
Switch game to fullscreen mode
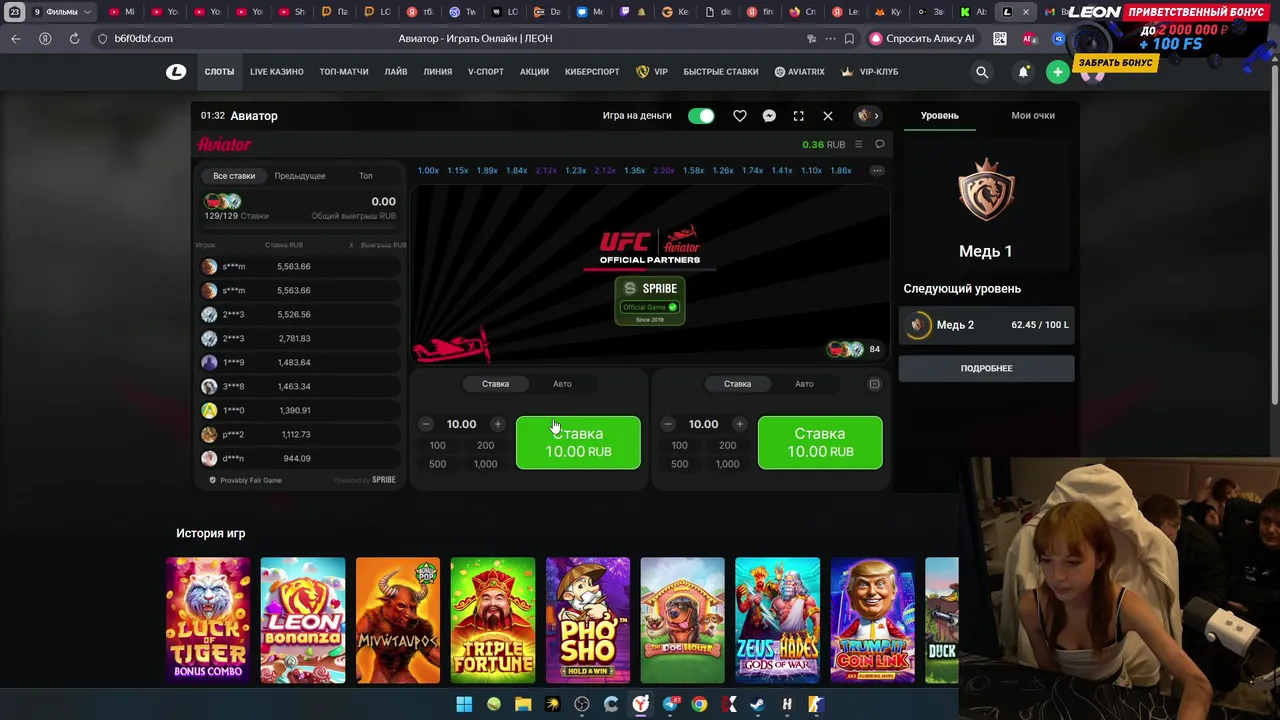[798, 116]
